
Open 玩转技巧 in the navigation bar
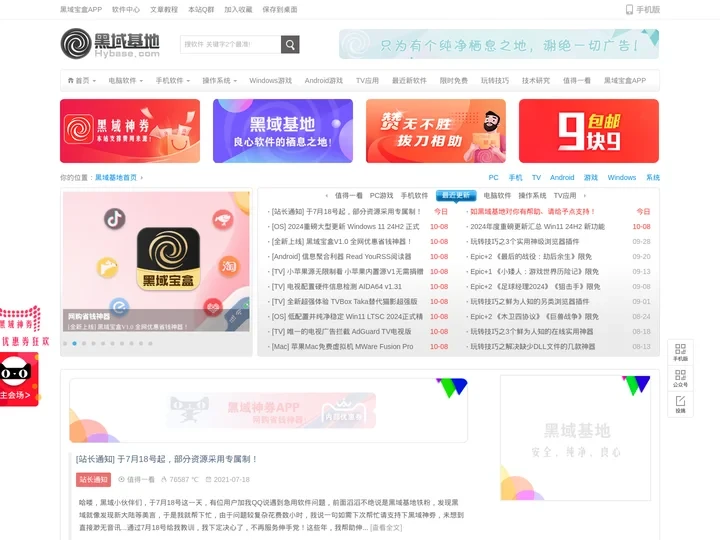click(x=495, y=80)
